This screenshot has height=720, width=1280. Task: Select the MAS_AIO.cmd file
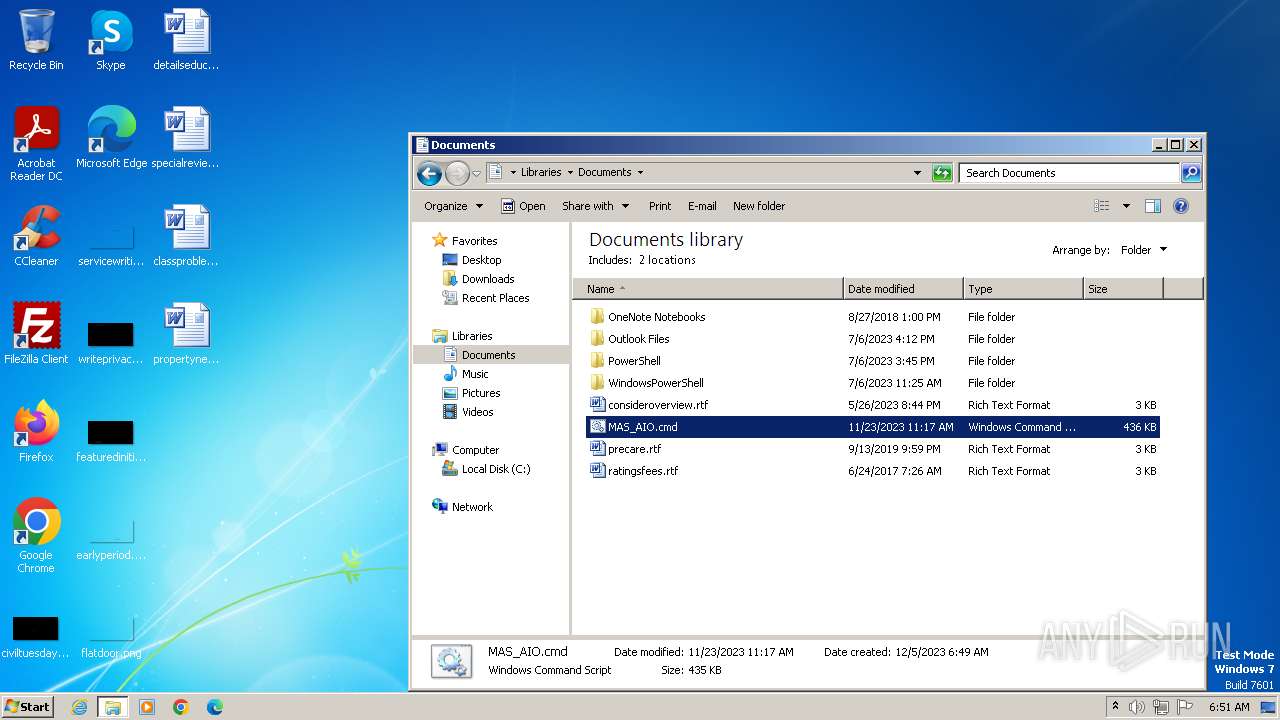click(872, 427)
